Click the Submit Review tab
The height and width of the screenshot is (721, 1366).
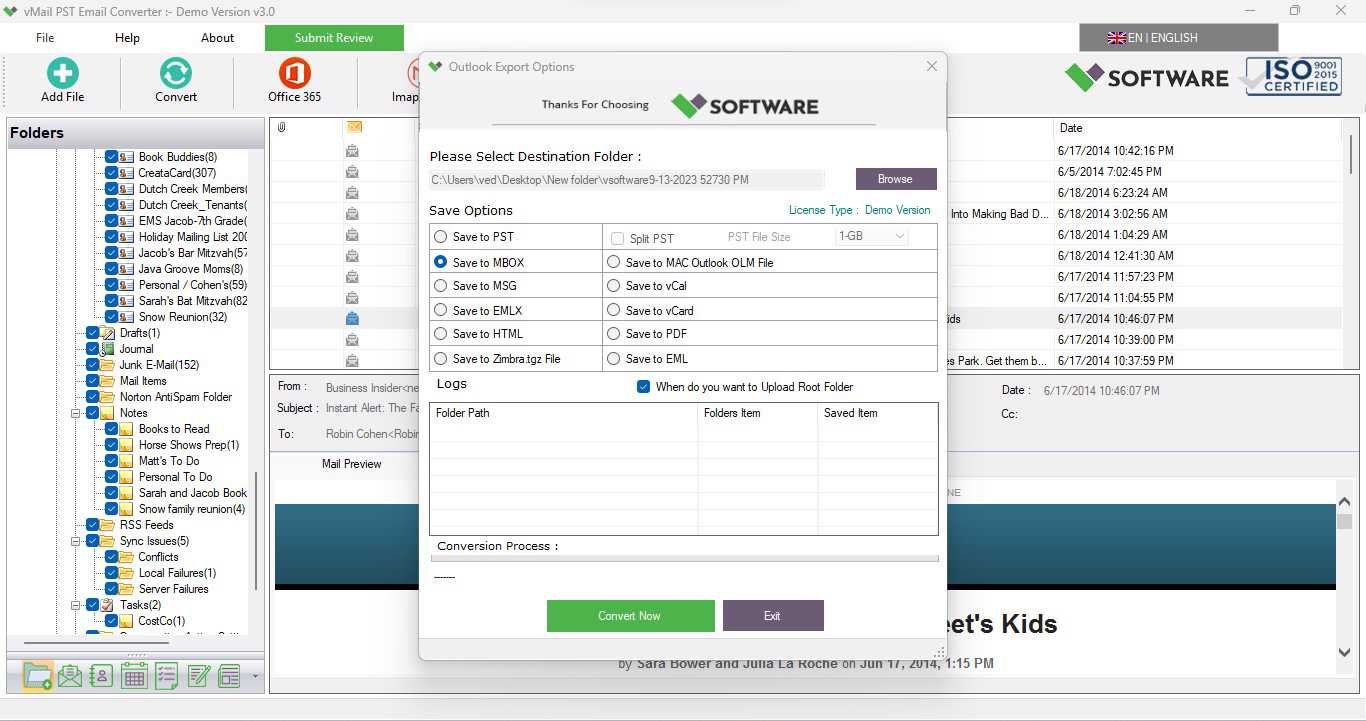(334, 38)
